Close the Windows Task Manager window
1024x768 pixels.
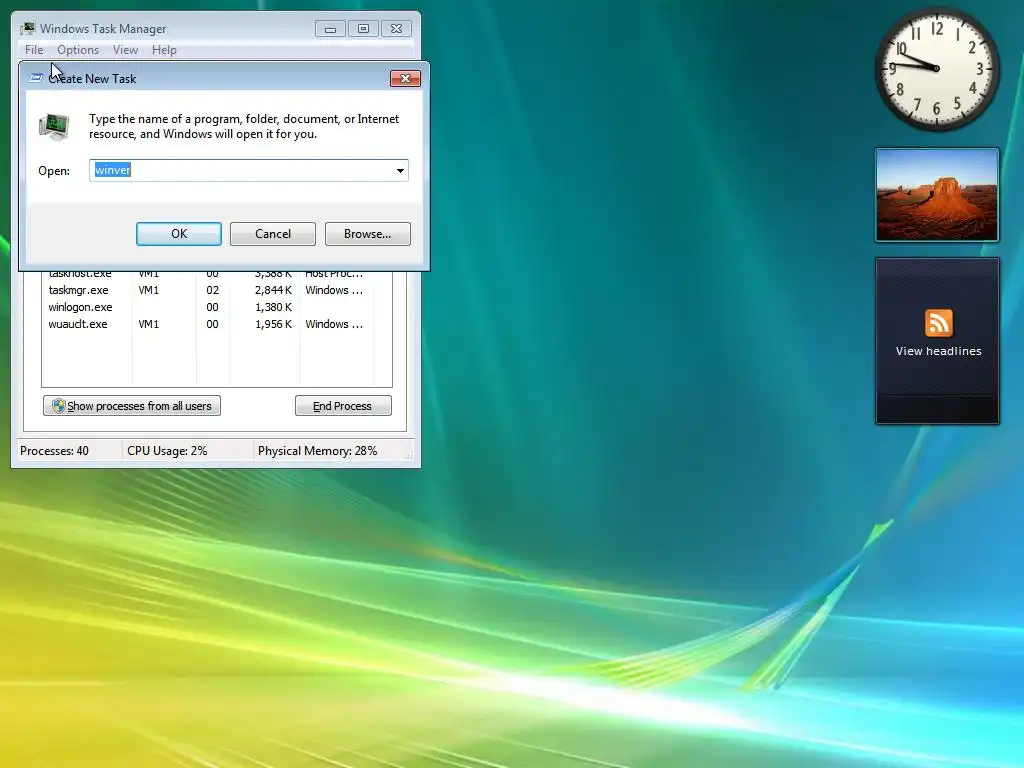[x=396, y=29]
